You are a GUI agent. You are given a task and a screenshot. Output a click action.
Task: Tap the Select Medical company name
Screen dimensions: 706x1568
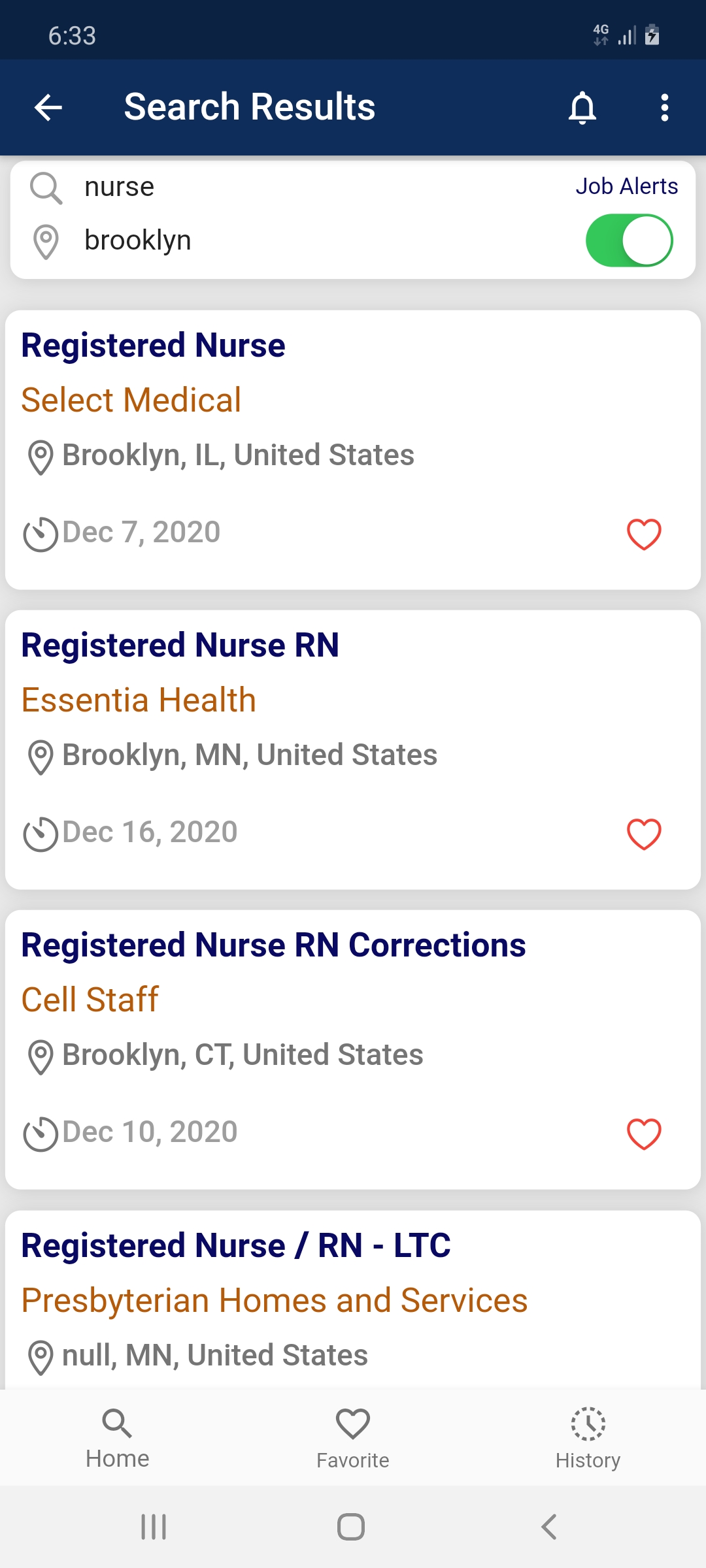point(131,400)
